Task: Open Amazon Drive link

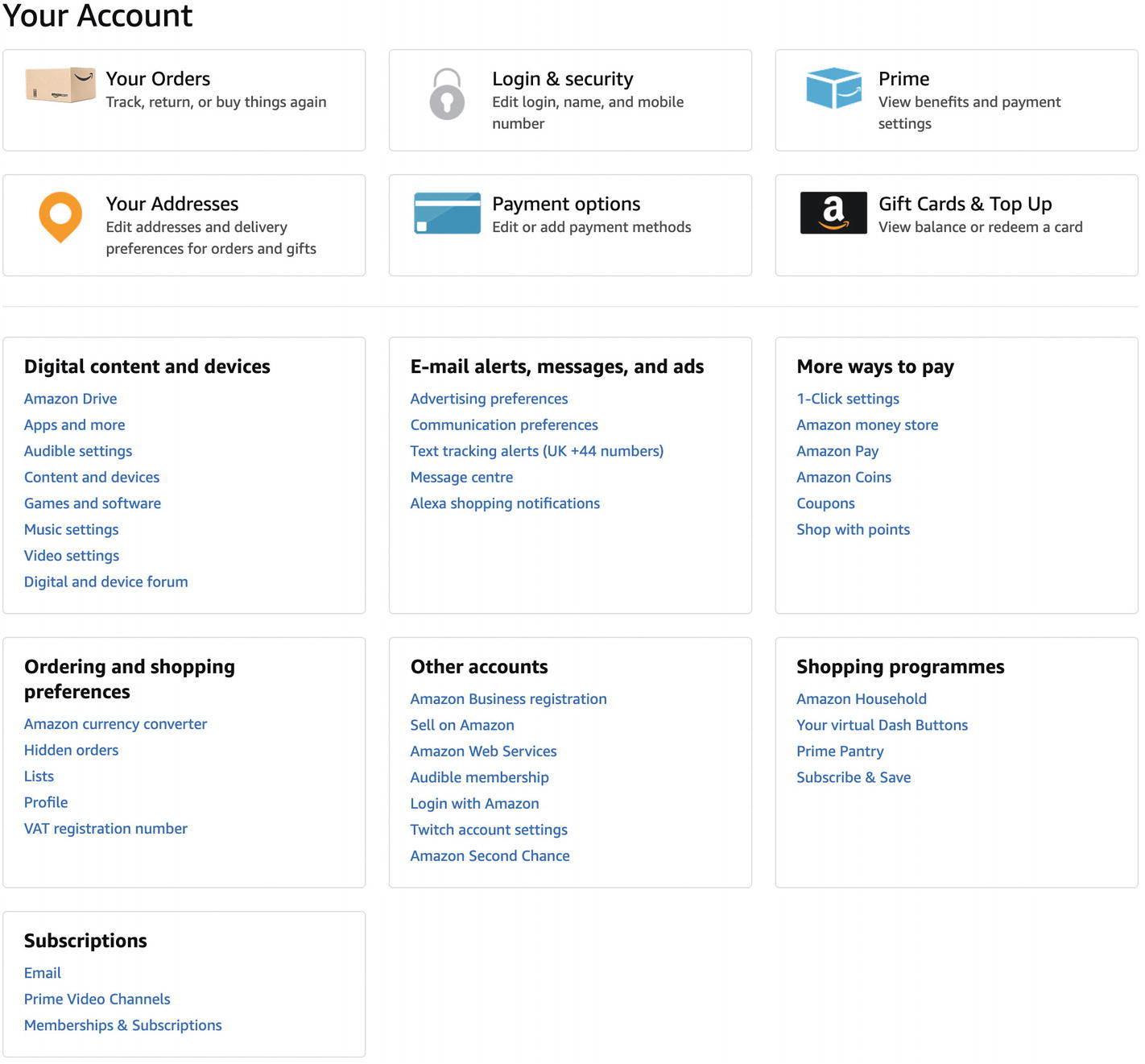Action: click(71, 399)
